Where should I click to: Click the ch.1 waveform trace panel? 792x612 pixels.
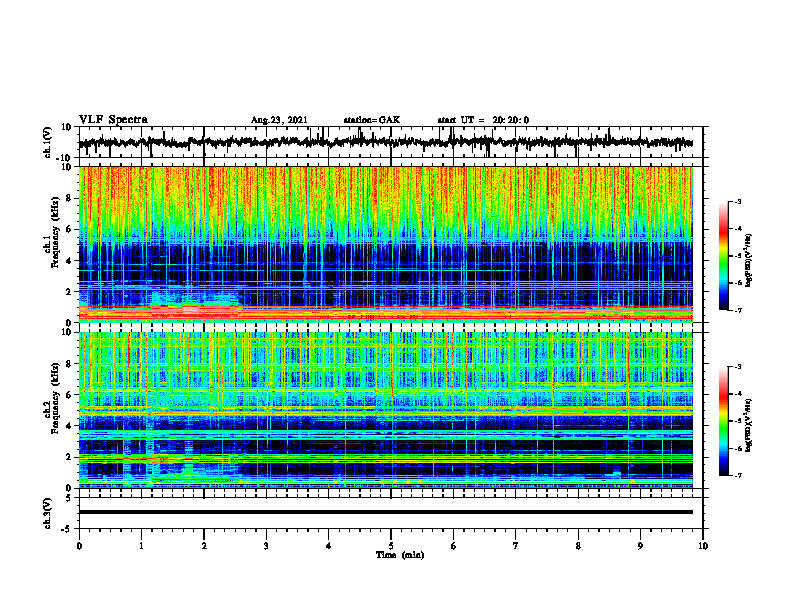click(391, 142)
